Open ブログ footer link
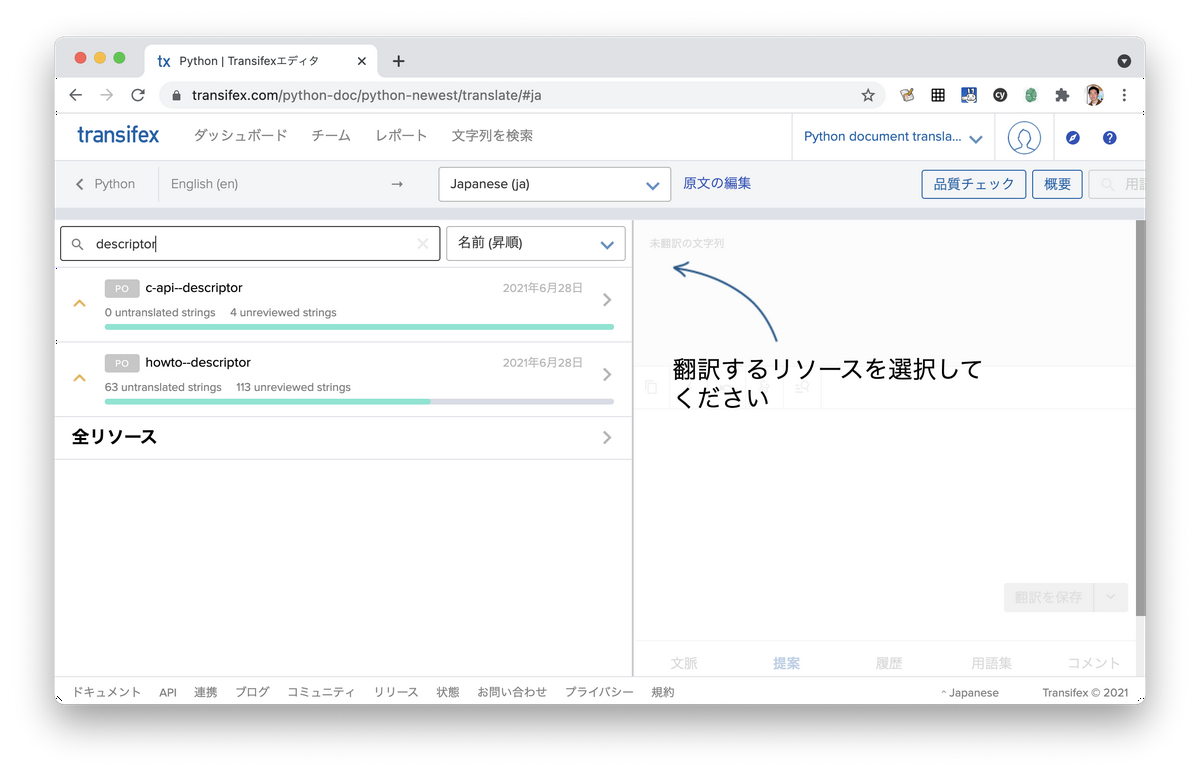The image size is (1200, 776). tap(252, 692)
